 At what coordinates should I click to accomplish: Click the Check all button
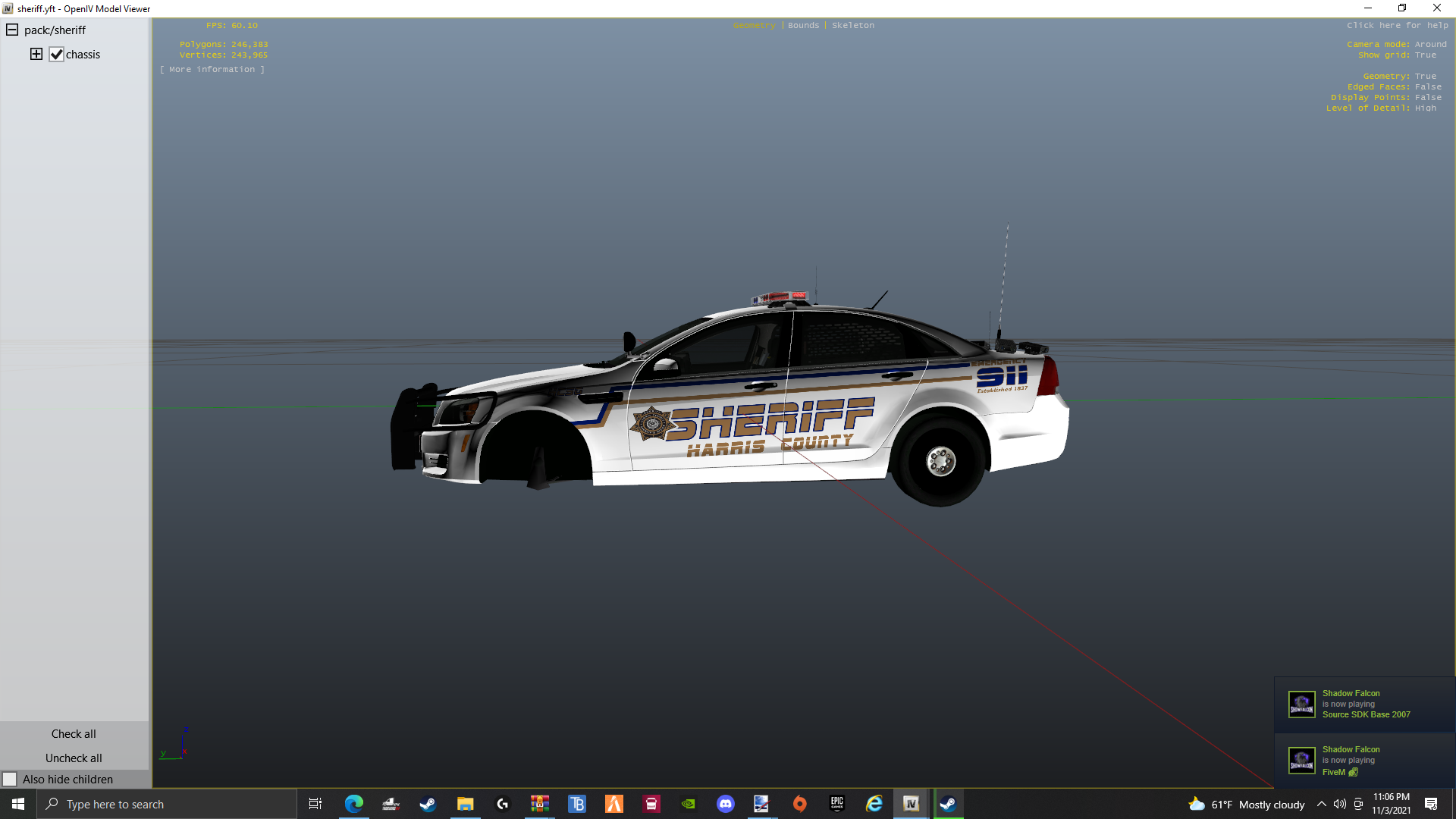(x=74, y=734)
